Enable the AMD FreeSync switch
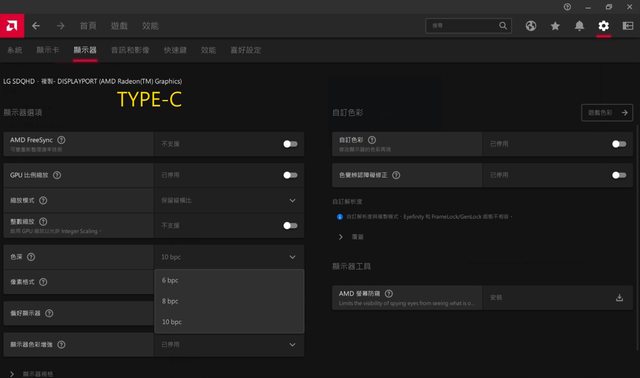 [290, 144]
